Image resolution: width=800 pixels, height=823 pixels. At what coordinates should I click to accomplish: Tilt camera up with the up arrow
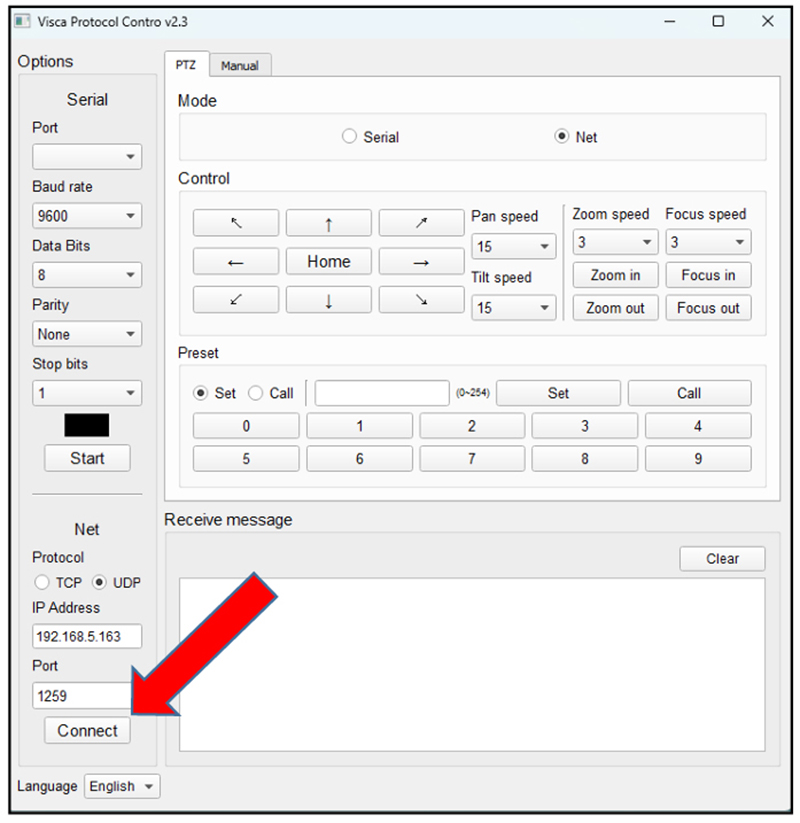coord(329,223)
